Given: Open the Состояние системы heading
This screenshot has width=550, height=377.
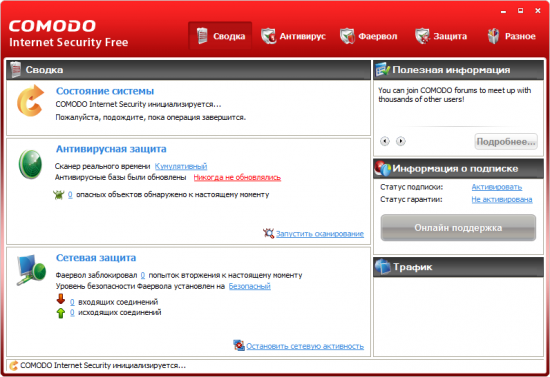Looking at the screenshot, I should pyautogui.click(x=105, y=91).
